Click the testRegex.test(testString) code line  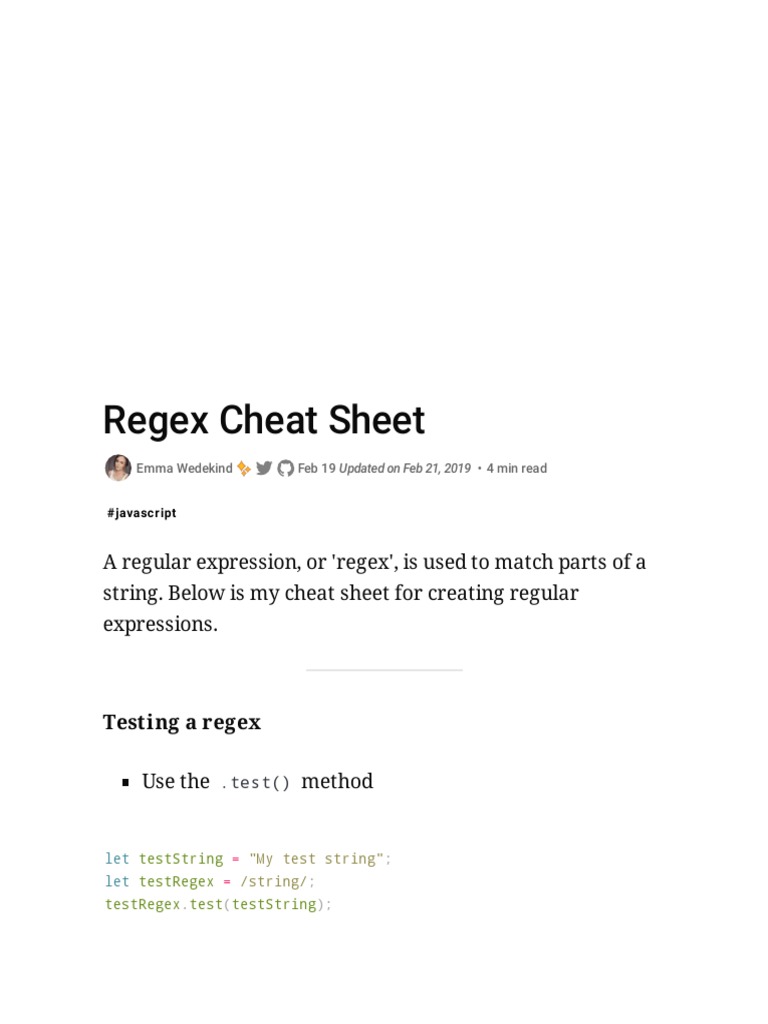[x=218, y=905]
